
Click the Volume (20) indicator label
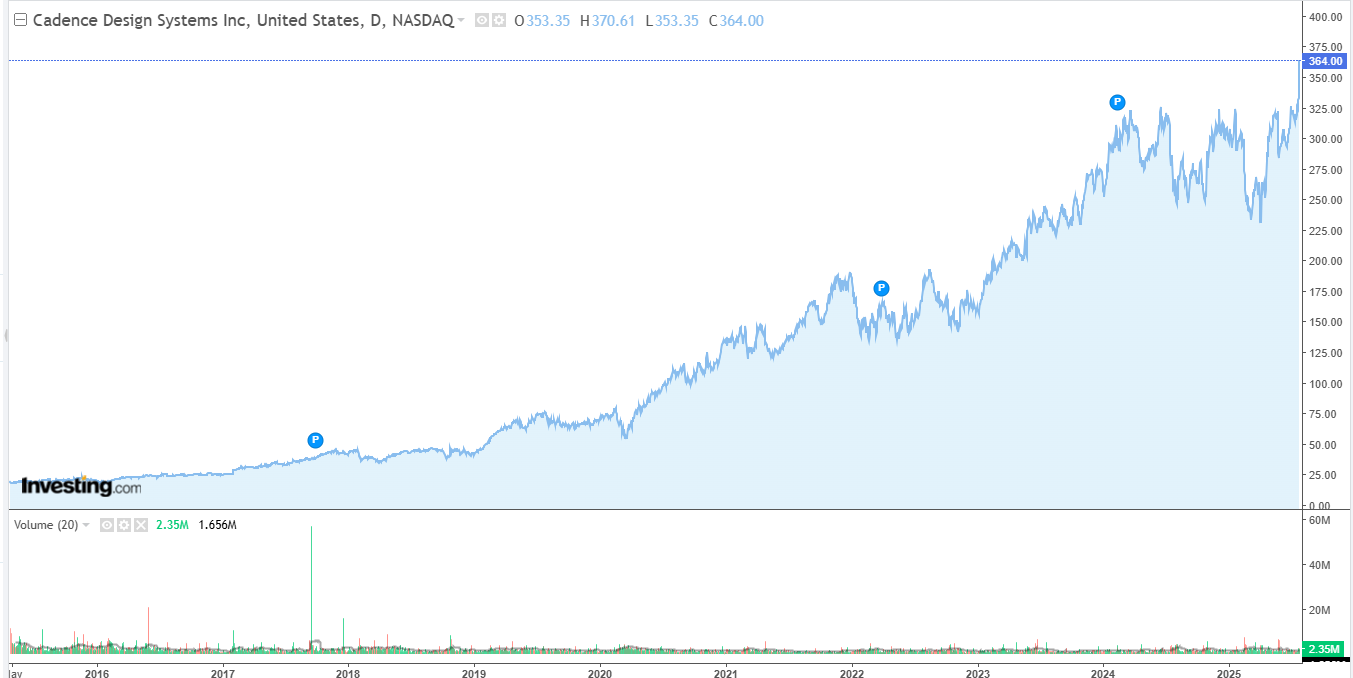pos(46,525)
